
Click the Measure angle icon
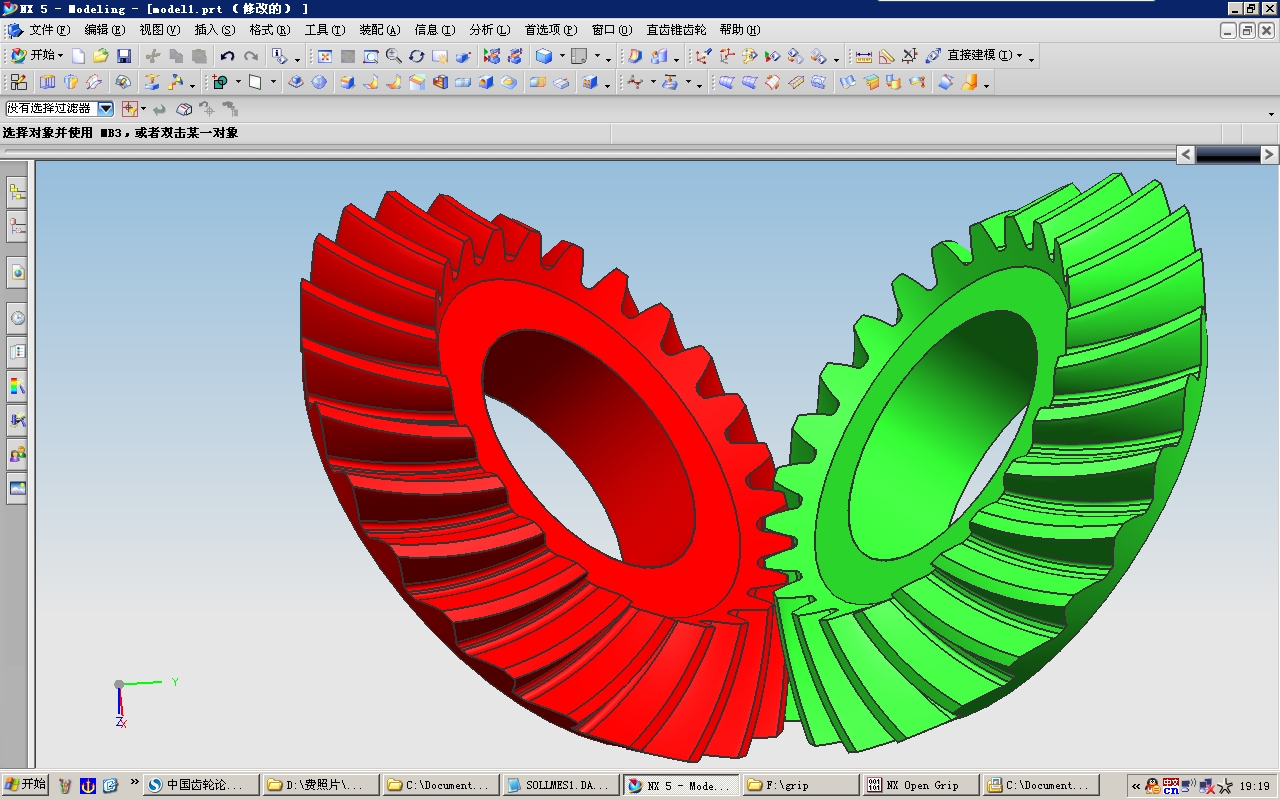click(887, 56)
